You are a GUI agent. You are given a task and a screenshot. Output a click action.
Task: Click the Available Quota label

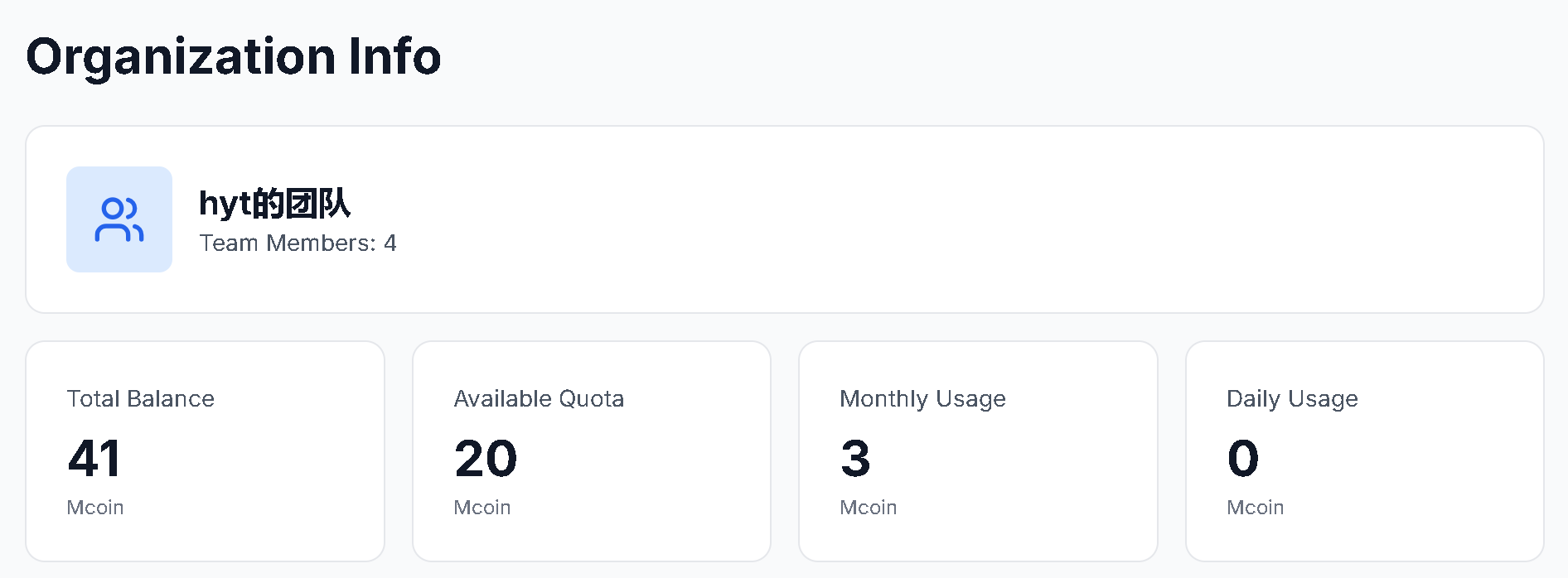pos(539,399)
